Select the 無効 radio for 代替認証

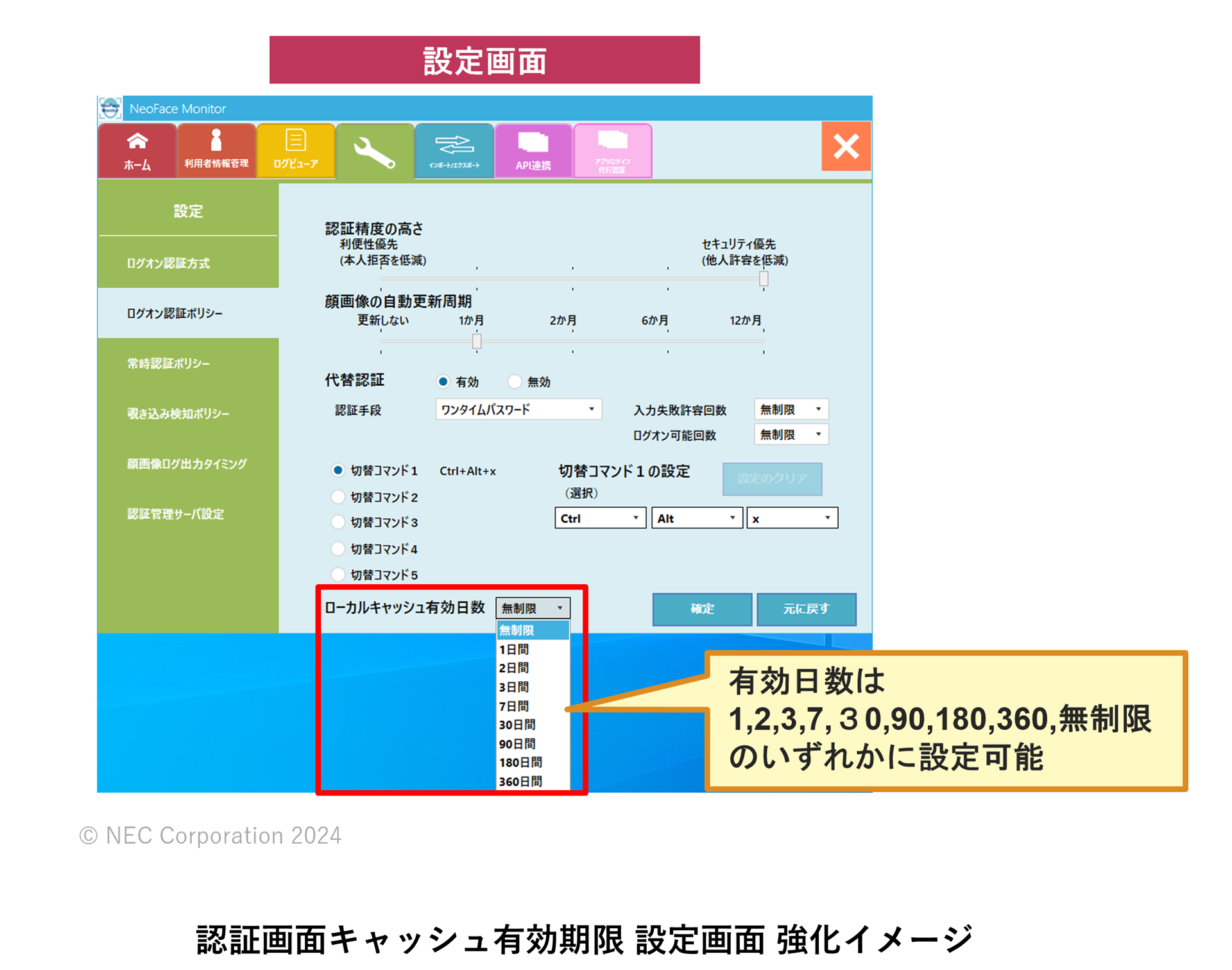[515, 381]
